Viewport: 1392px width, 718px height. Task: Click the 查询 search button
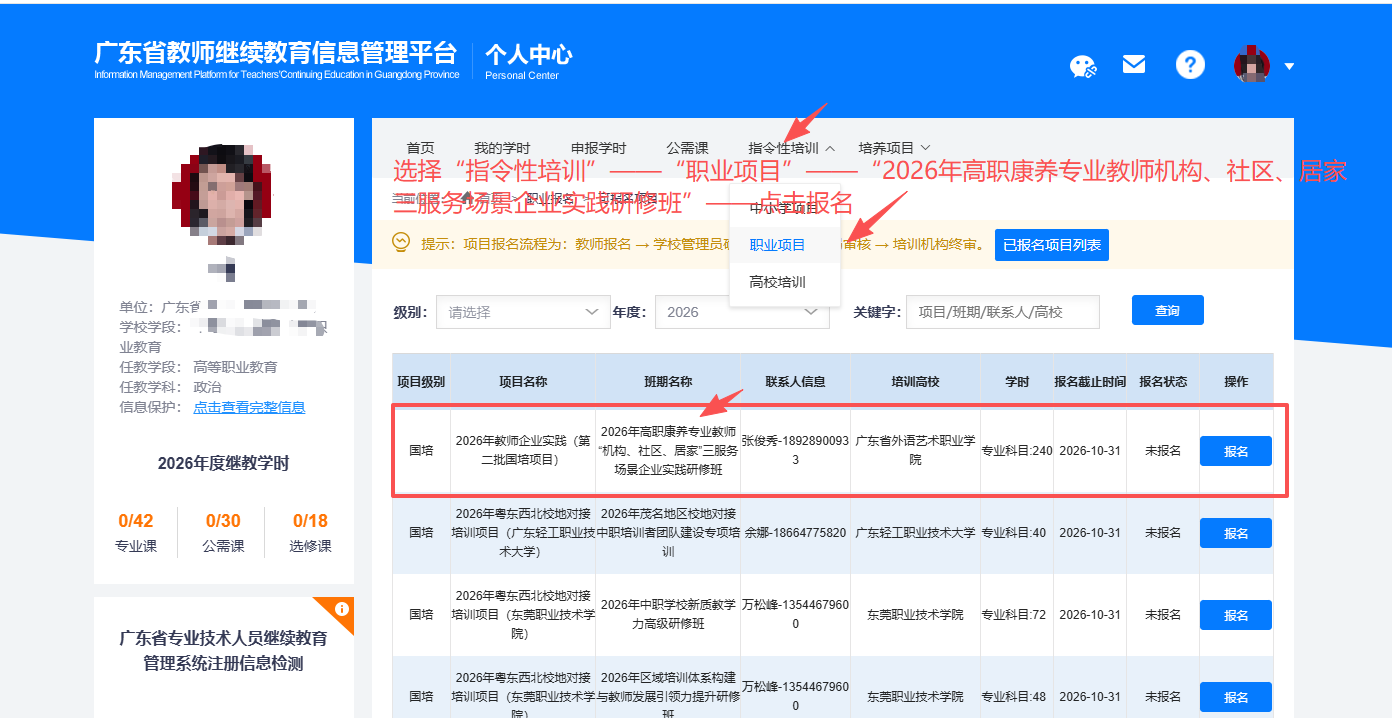coord(1168,311)
